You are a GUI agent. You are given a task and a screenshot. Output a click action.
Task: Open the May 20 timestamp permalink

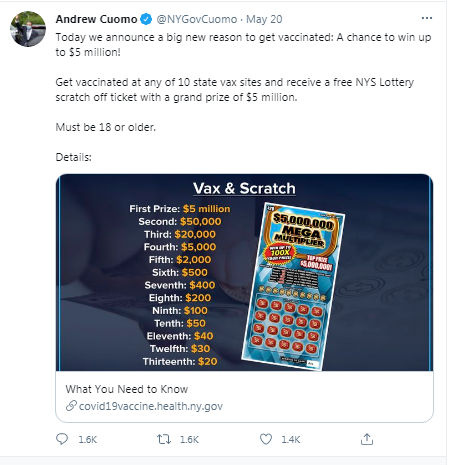coord(264,19)
